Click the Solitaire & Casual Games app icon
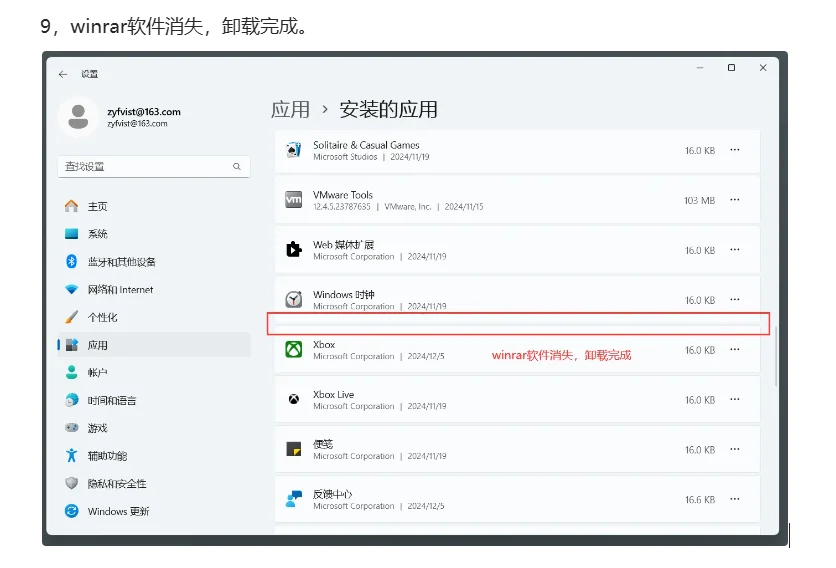836x568 pixels. [294, 150]
